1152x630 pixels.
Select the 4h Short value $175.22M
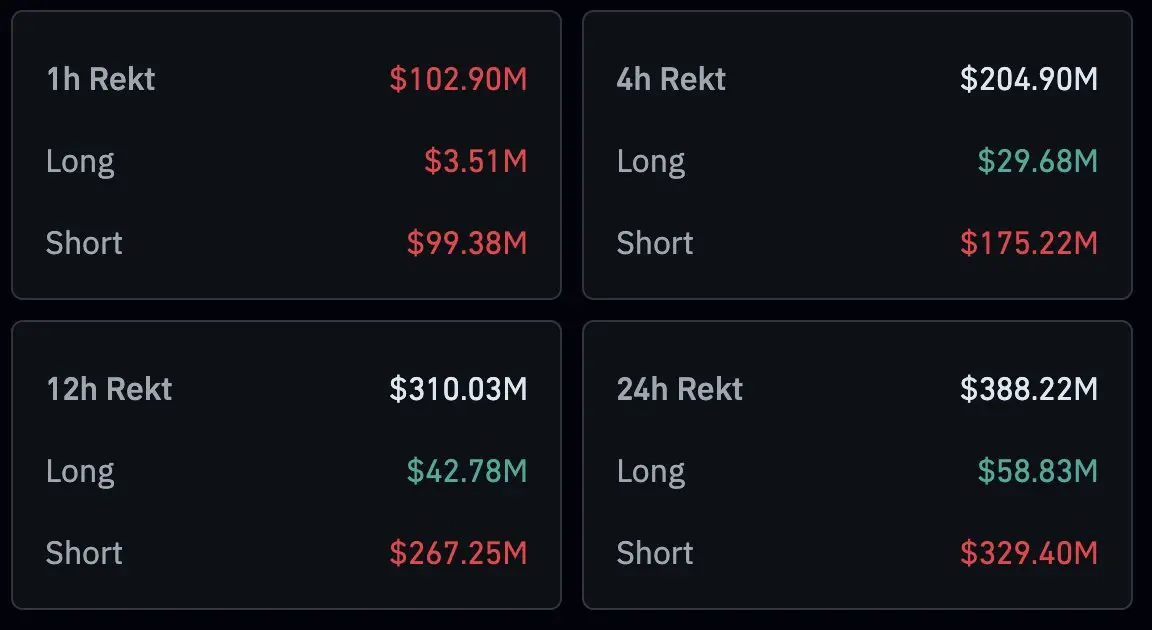coord(1029,243)
